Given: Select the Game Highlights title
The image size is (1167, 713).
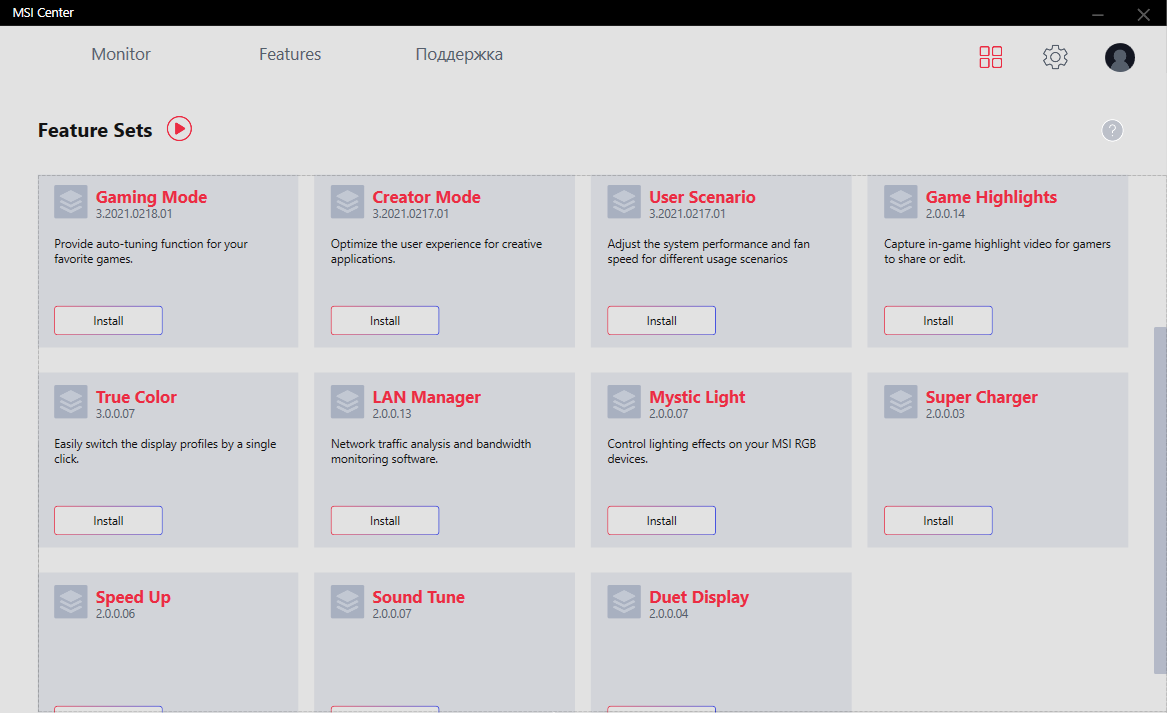Looking at the screenshot, I should 991,197.
